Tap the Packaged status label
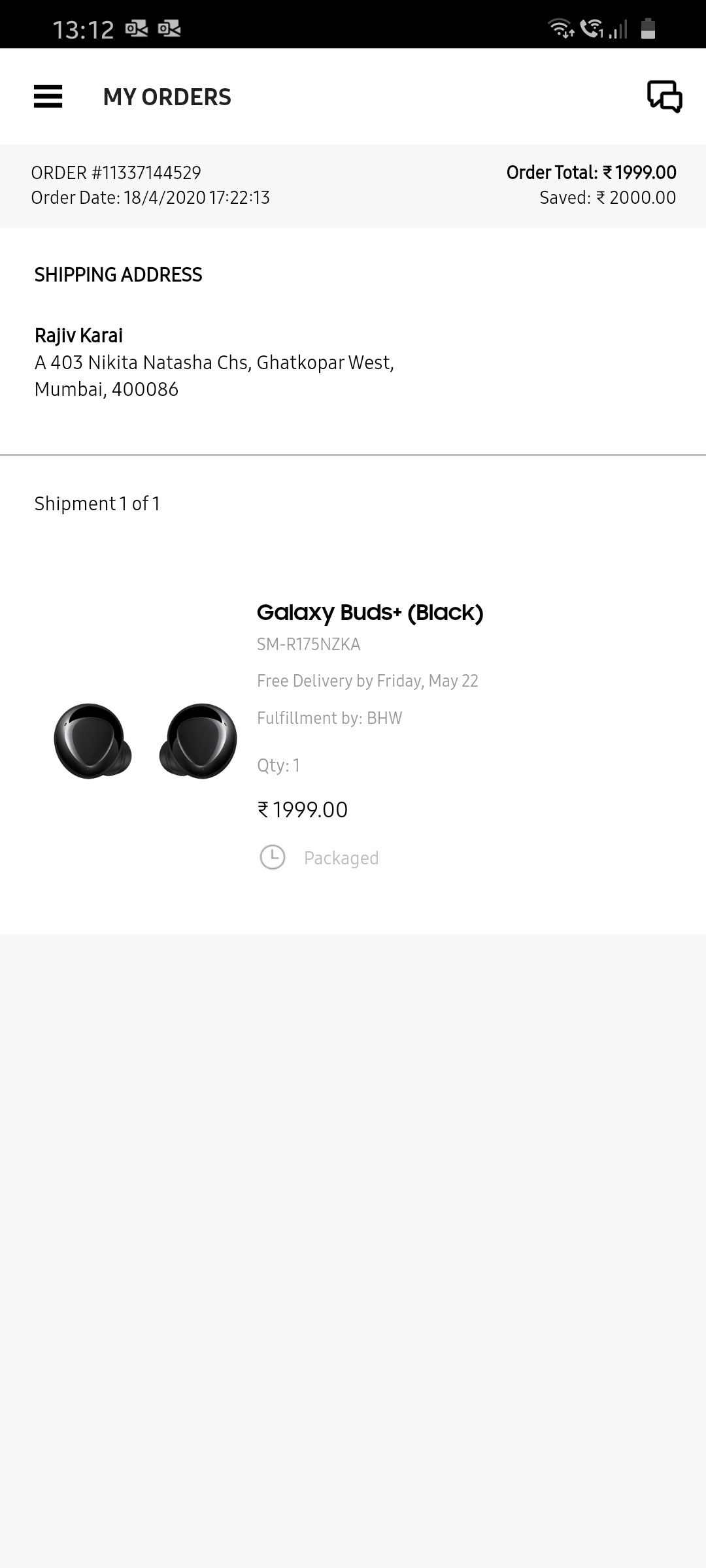706x1568 pixels. click(x=341, y=858)
